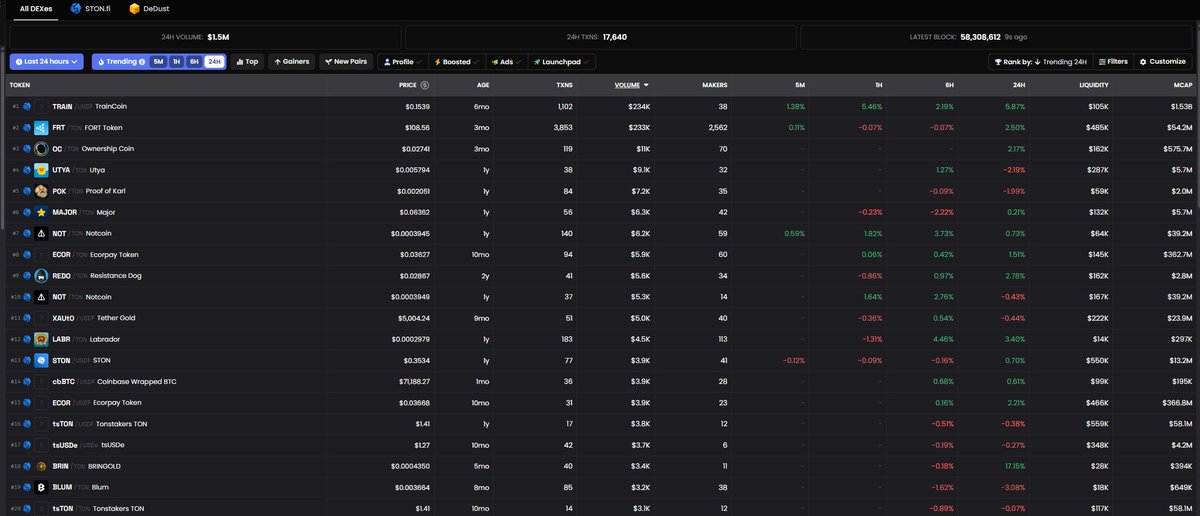This screenshot has height=516, width=1200.
Task: Click the Resistance Dog logo icon
Action: click(x=42, y=275)
